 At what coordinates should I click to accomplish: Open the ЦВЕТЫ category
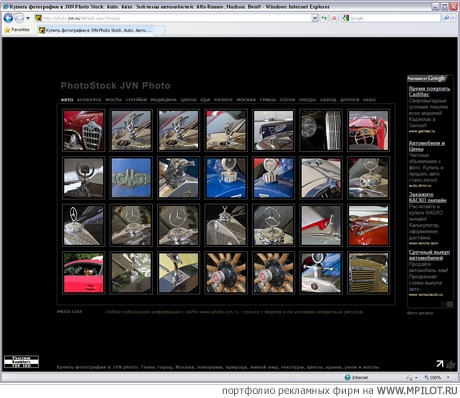tap(189, 100)
